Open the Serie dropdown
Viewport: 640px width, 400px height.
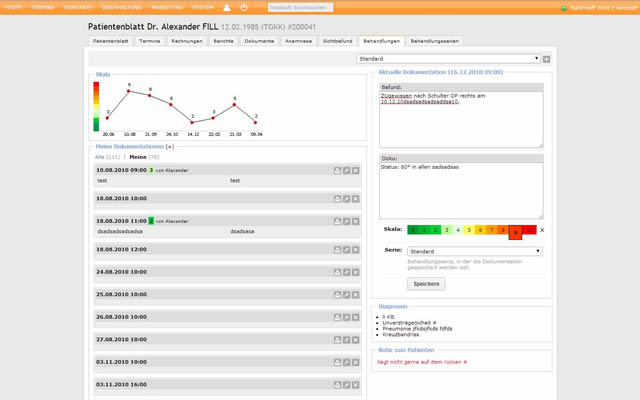click(x=475, y=251)
